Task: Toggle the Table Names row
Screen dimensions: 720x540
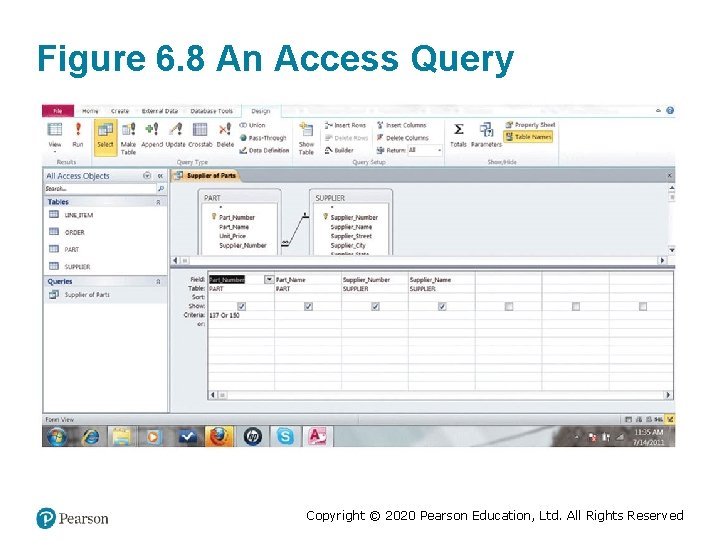Action: (x=528, y=137)
